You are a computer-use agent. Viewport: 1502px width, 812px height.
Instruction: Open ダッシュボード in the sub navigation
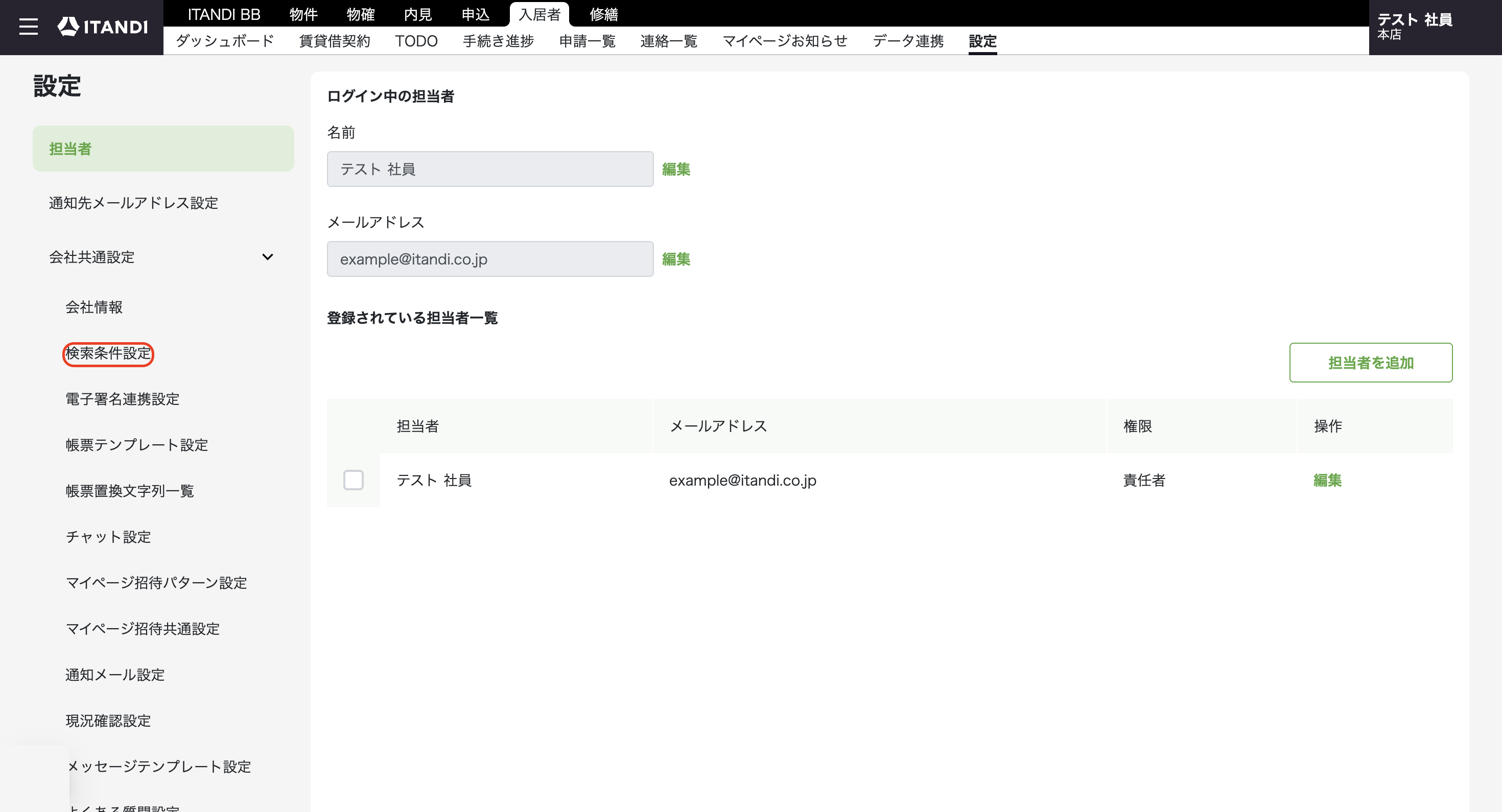click(x=224, y=41)
